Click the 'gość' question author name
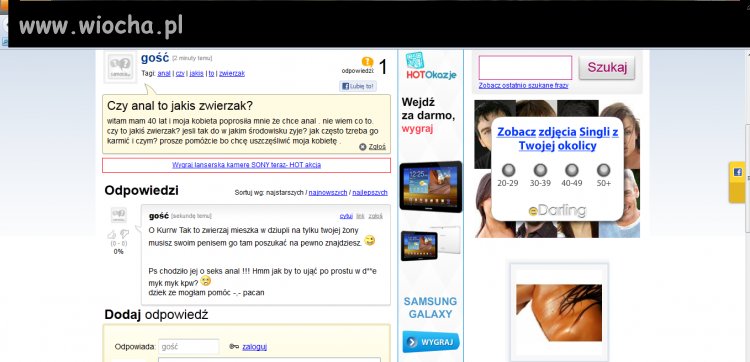The width and height of the screenshot is (750, 362). click(155, 58)
